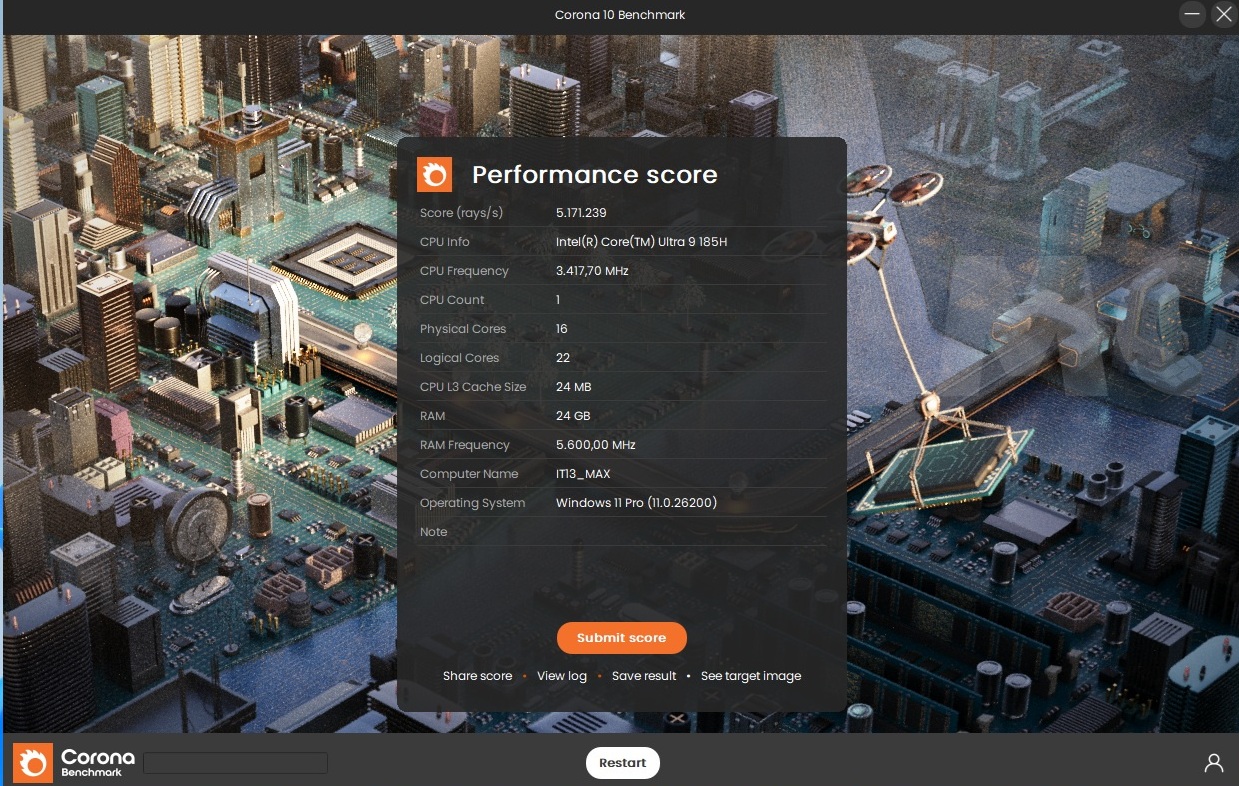Image resolution: width=1239 pixels, height=786 pixels.
Task: Select CPU info text Intel(R) Core(TM) Ultra 9 185H
Action: (641, 242)
